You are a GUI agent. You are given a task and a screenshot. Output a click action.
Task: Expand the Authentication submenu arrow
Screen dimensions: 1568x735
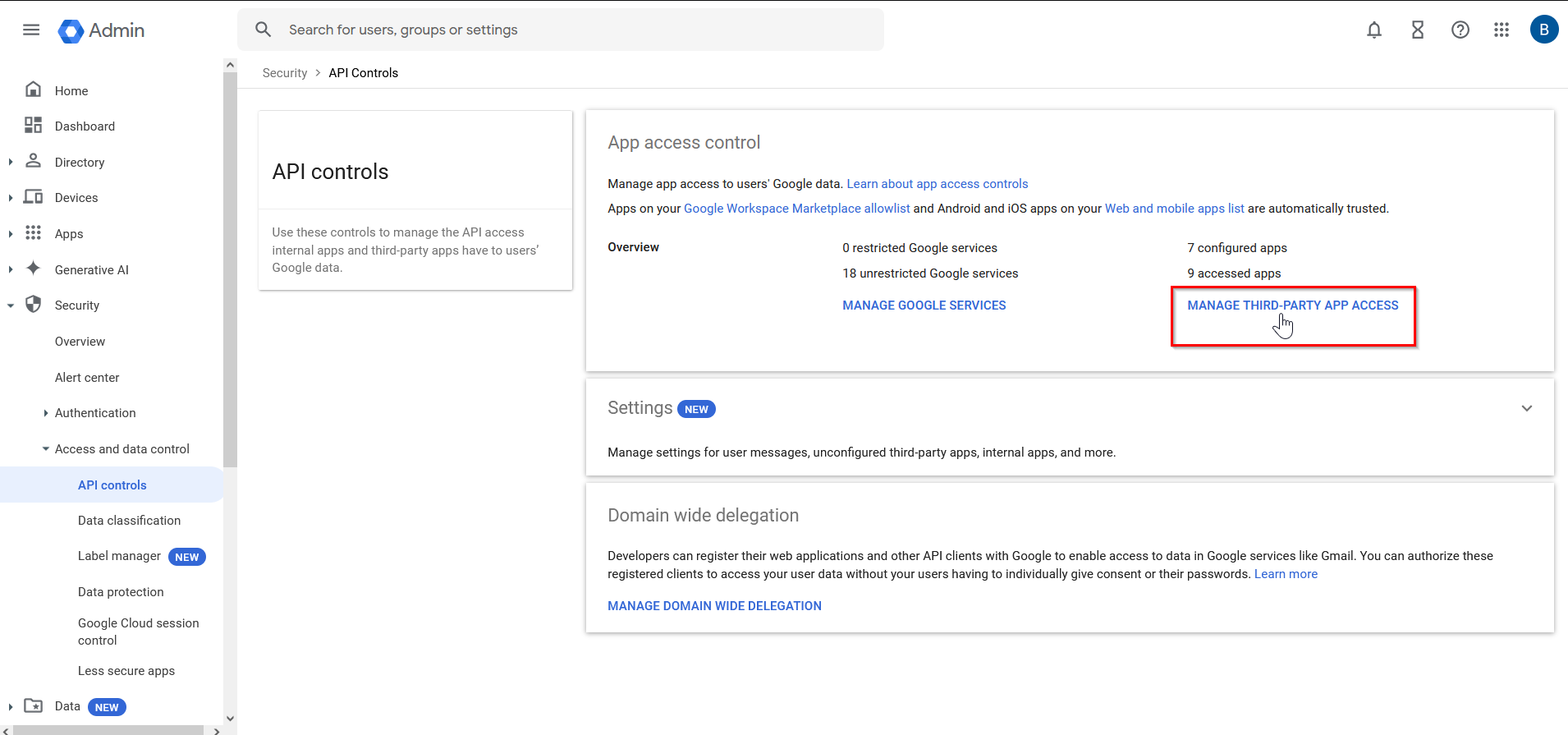(x=46, y=413)
